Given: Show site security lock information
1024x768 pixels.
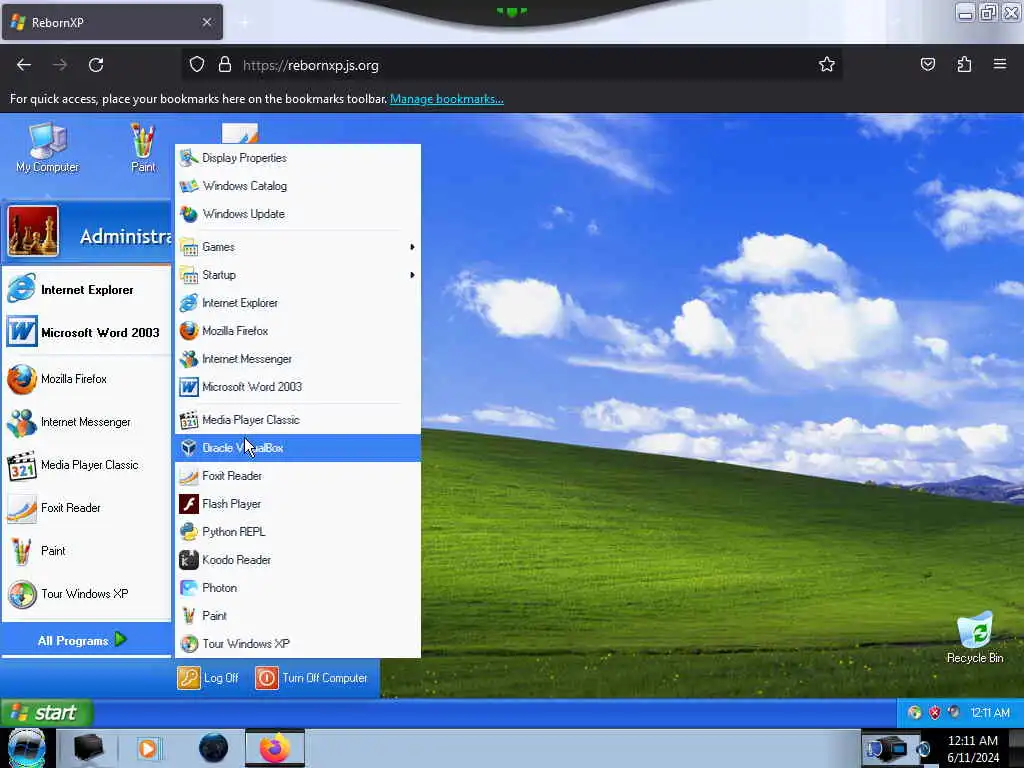Looking at the screenshot, I should [225, 64].
